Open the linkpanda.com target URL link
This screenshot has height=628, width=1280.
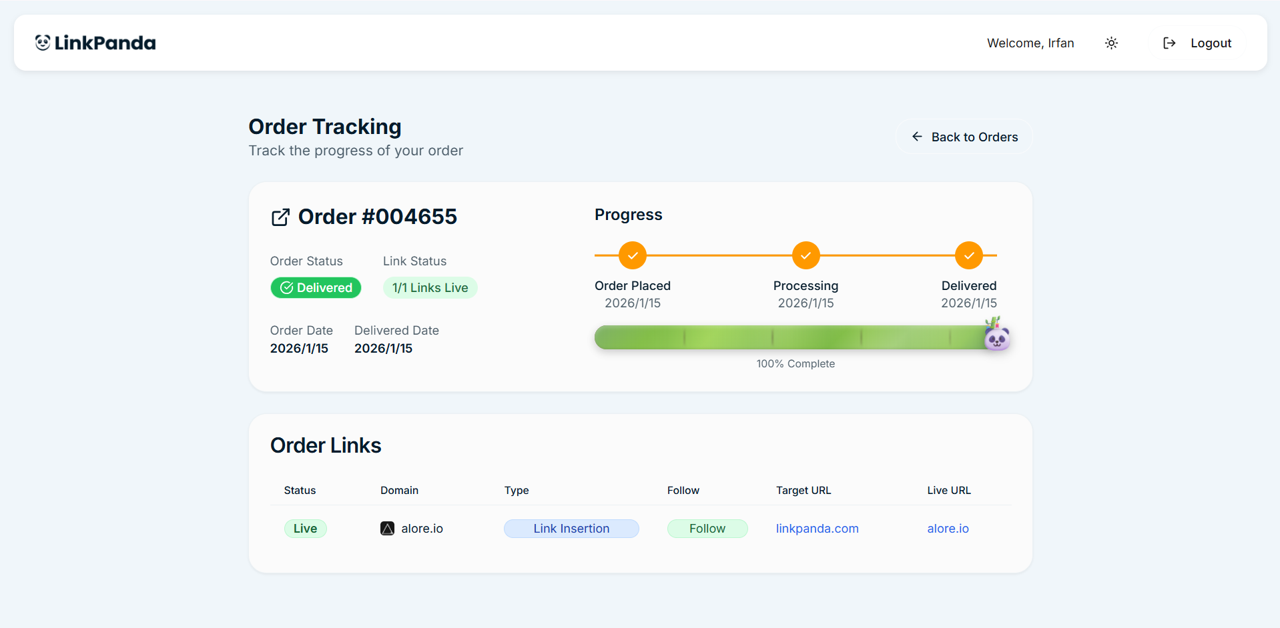(x=817, y=528)
